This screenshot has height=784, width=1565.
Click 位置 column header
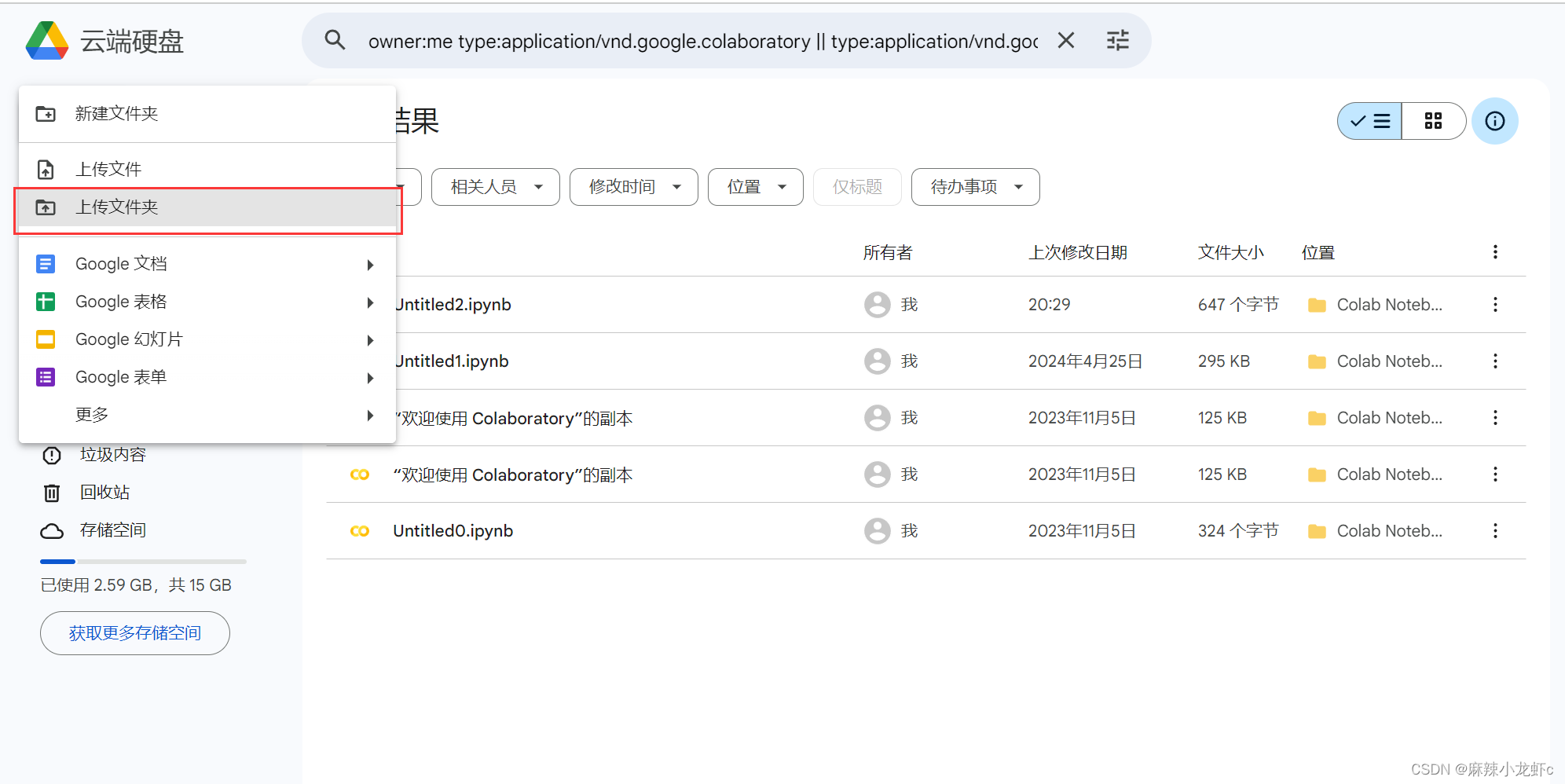[1318, 253]
